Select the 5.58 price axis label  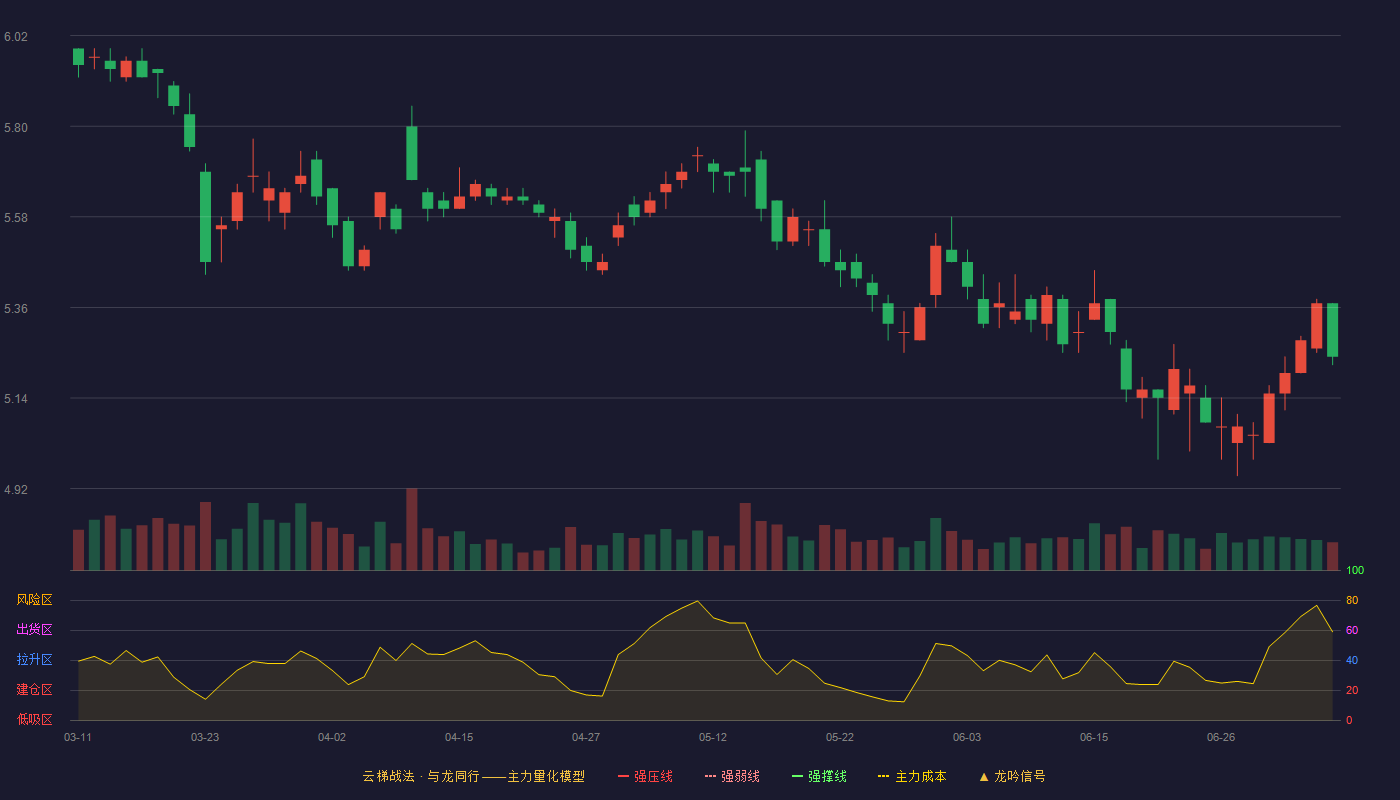tap(16, 218)
